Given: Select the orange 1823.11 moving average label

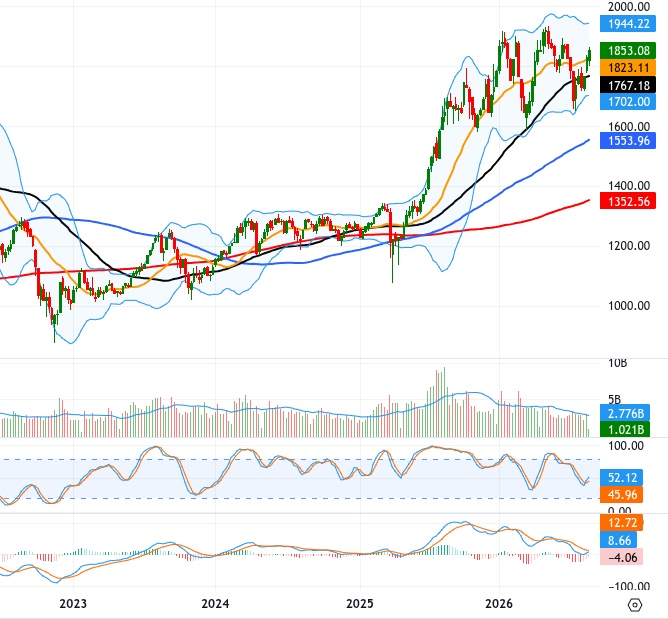Looking at the screenshot, I should 628,68.
